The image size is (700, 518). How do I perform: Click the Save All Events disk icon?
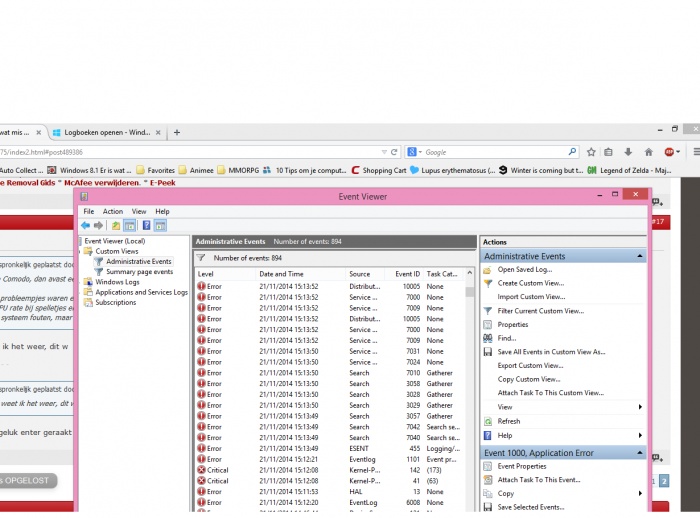click(488, 352)
